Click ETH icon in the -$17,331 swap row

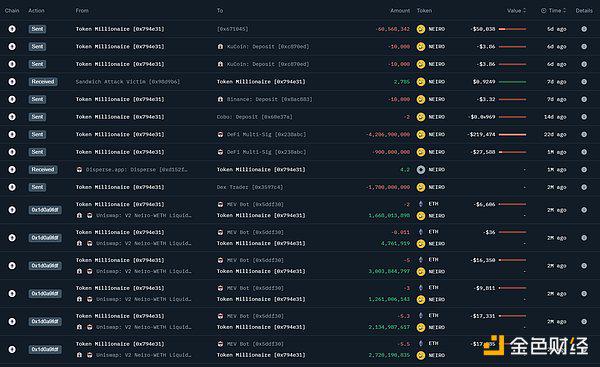(421, 316)
